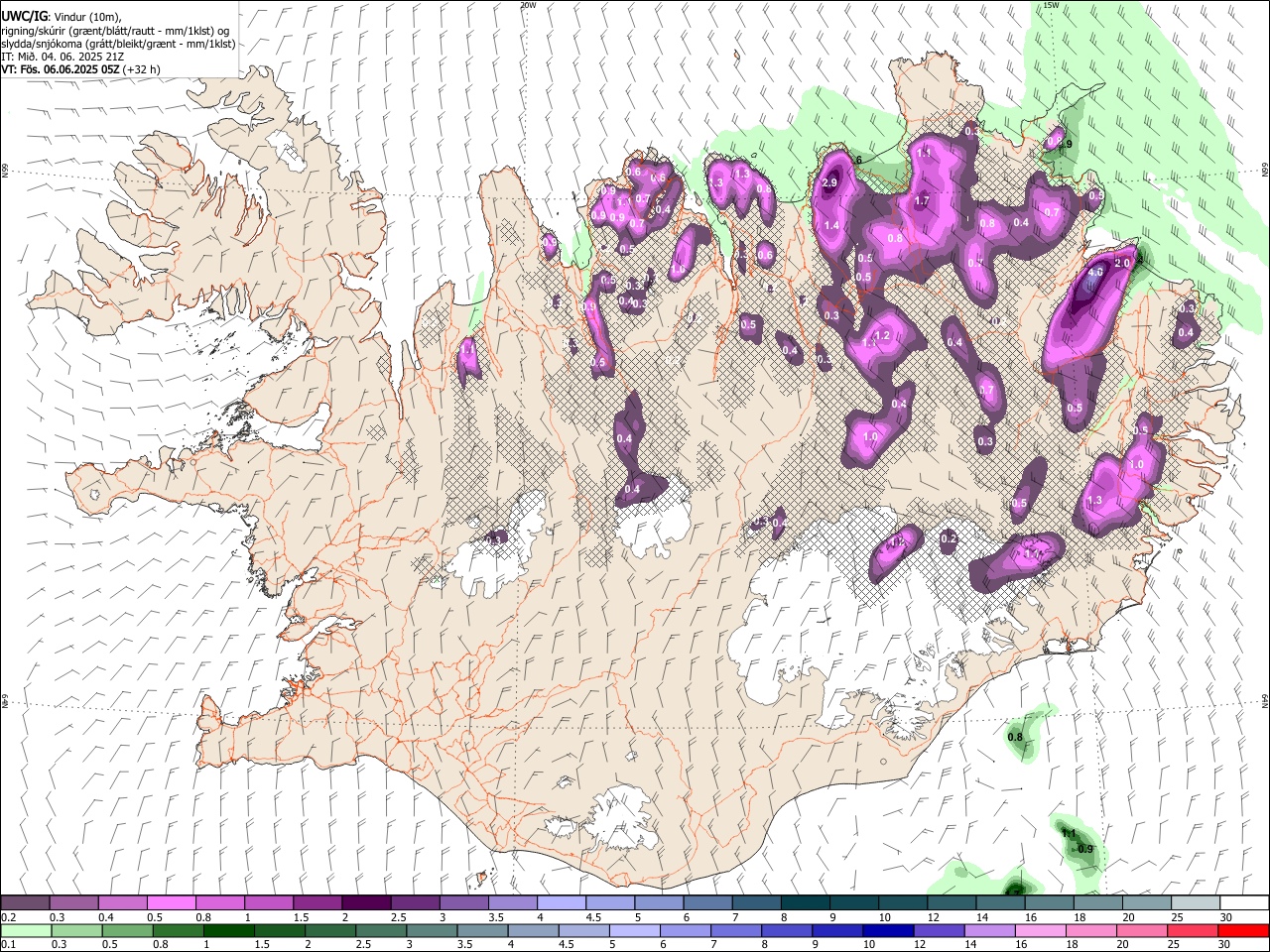Click the 20W longitude label on the top edge
Image resolution: width=1270 pixels, height=952 pixels.
[528, 5]
